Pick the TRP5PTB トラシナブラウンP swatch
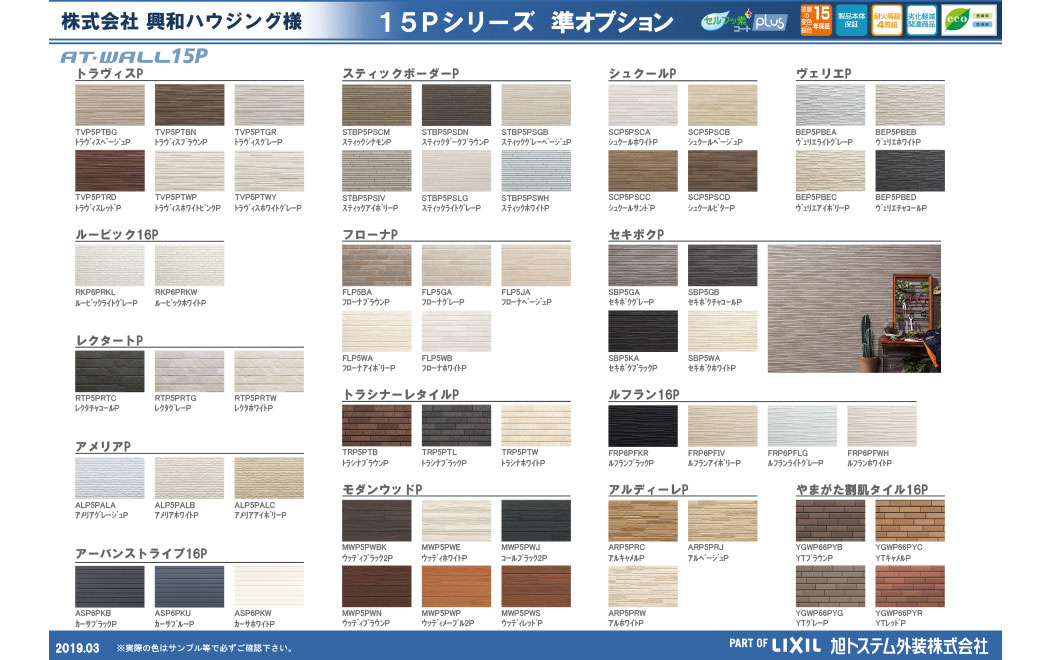1052x660 pixels. [x=376, y=425]
